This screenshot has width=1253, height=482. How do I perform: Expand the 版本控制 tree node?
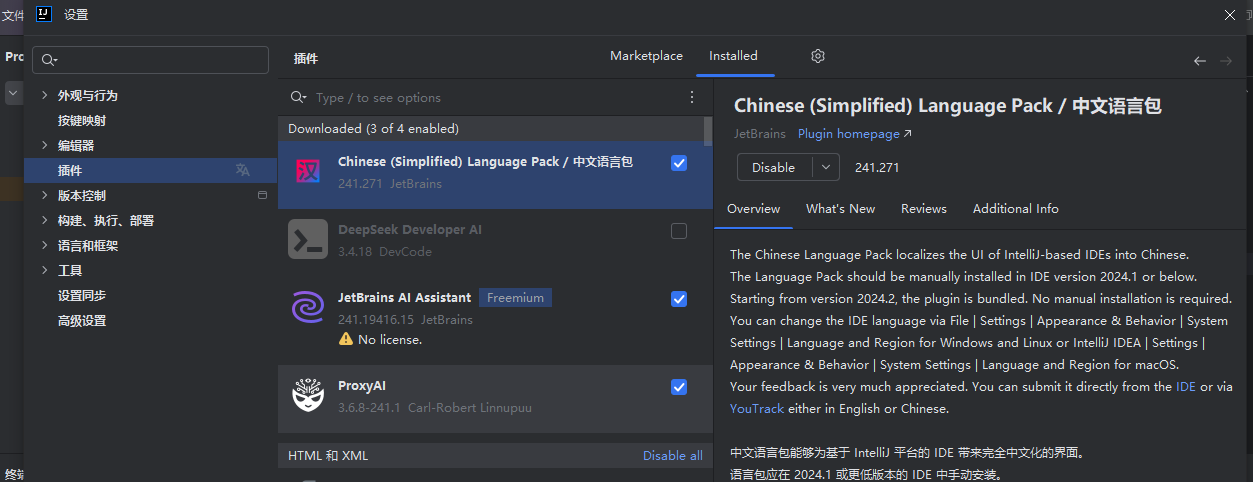[x=43, y=195]
